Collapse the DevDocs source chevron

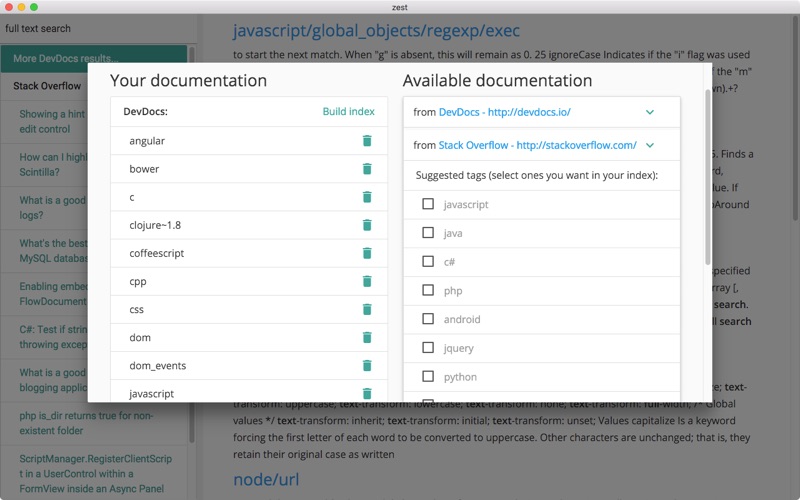[649, 112]
